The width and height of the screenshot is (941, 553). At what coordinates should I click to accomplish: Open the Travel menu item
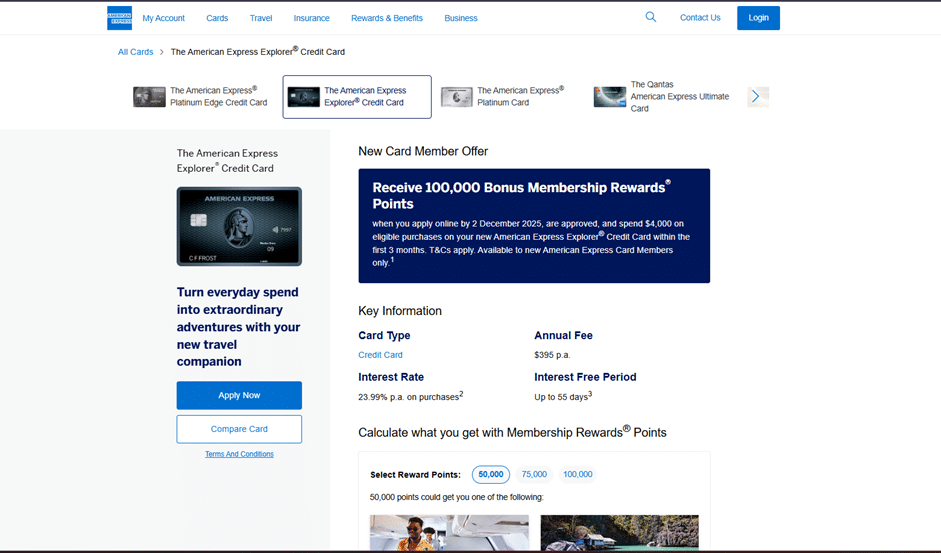coord(261,18)
